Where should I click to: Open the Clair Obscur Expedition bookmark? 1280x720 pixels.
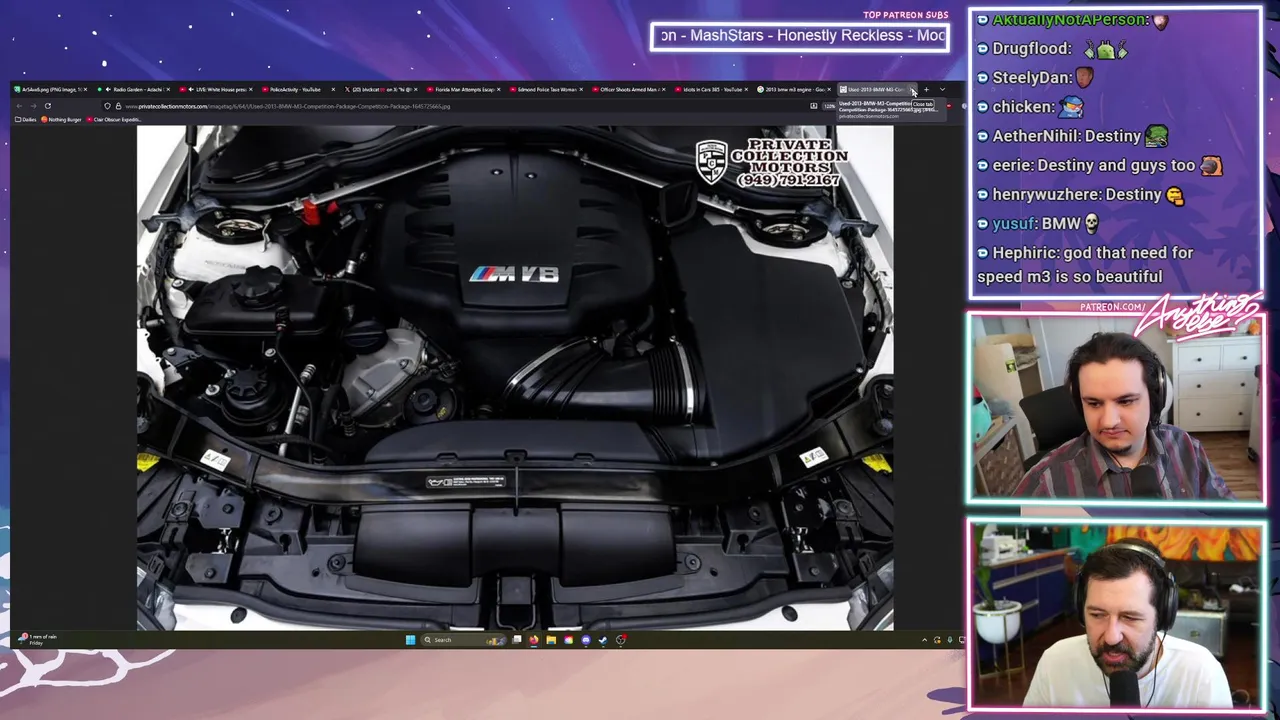coord(114,119)
